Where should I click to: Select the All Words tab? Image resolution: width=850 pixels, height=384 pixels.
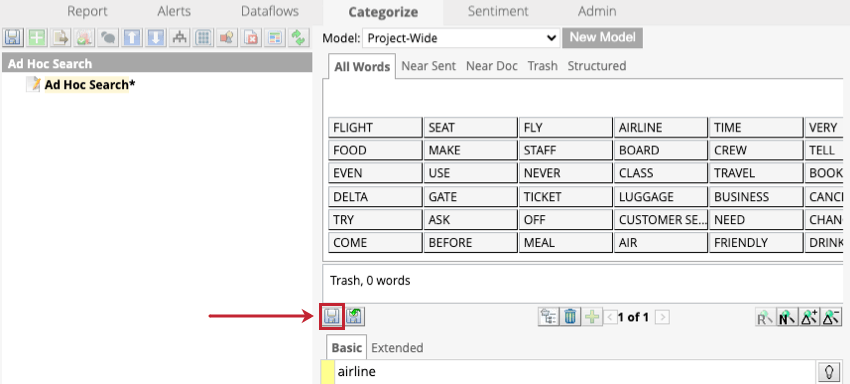(362, 66)
